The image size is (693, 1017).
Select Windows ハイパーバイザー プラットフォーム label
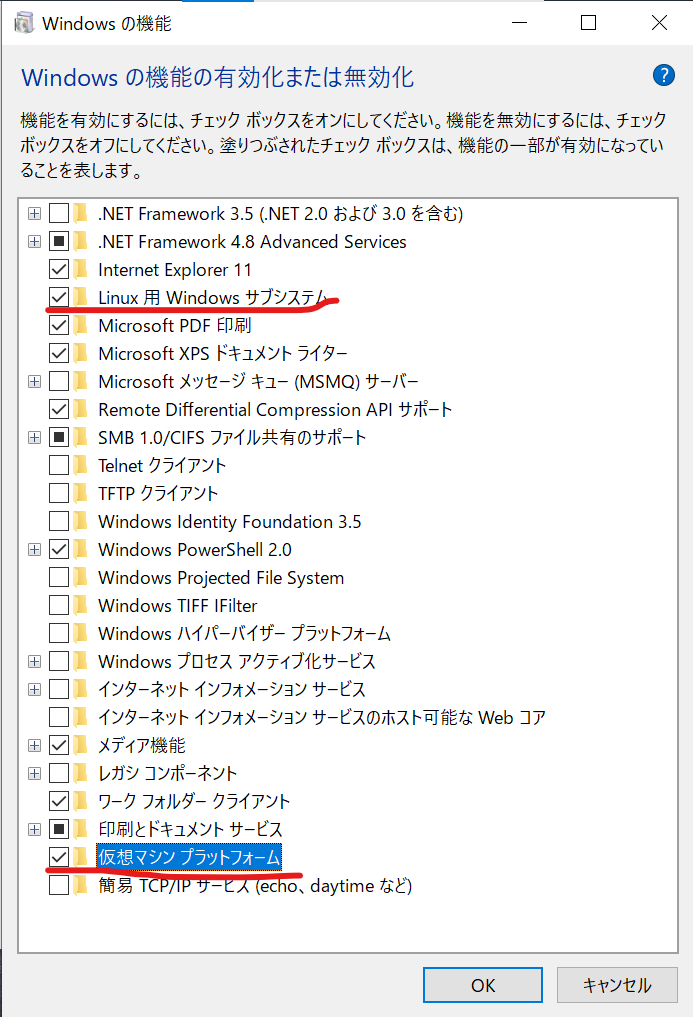pyautogui.click(x=244, y=633)
